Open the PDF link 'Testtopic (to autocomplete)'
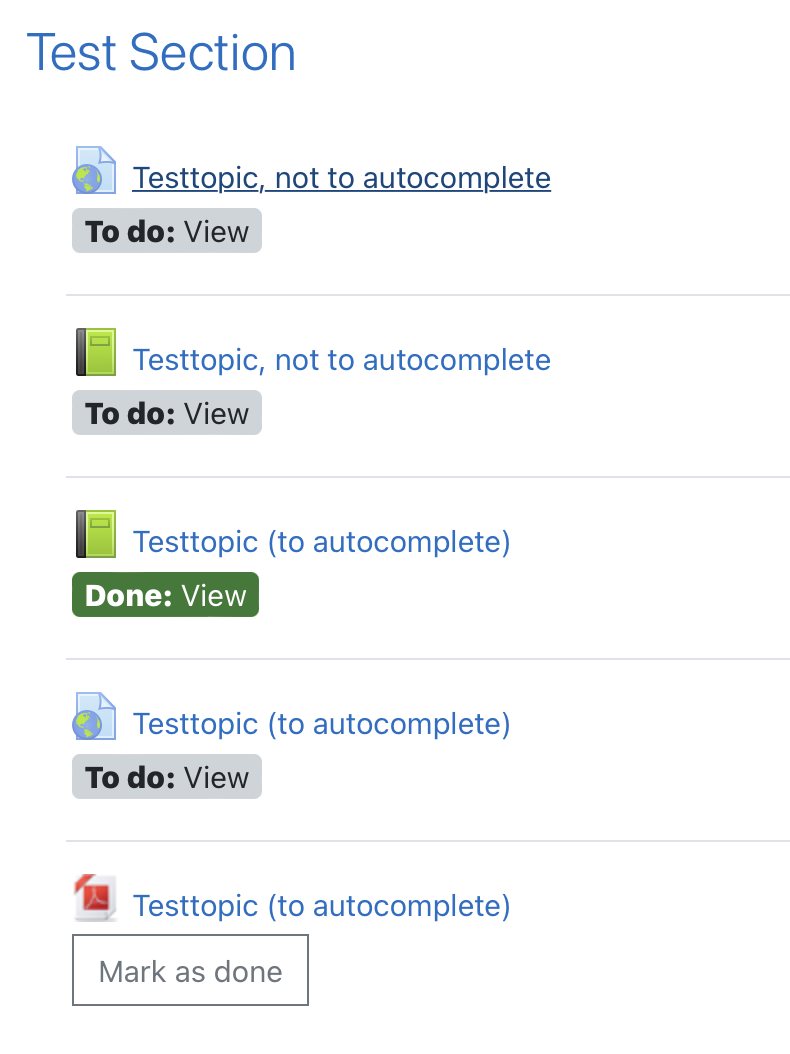This screenshot has height=1054, width=790. [321, 907]
